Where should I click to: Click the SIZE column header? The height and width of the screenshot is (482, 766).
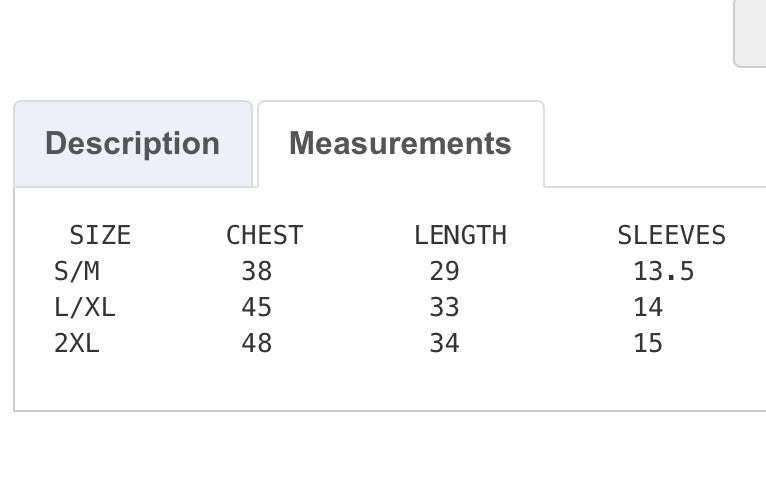[100, 235]
